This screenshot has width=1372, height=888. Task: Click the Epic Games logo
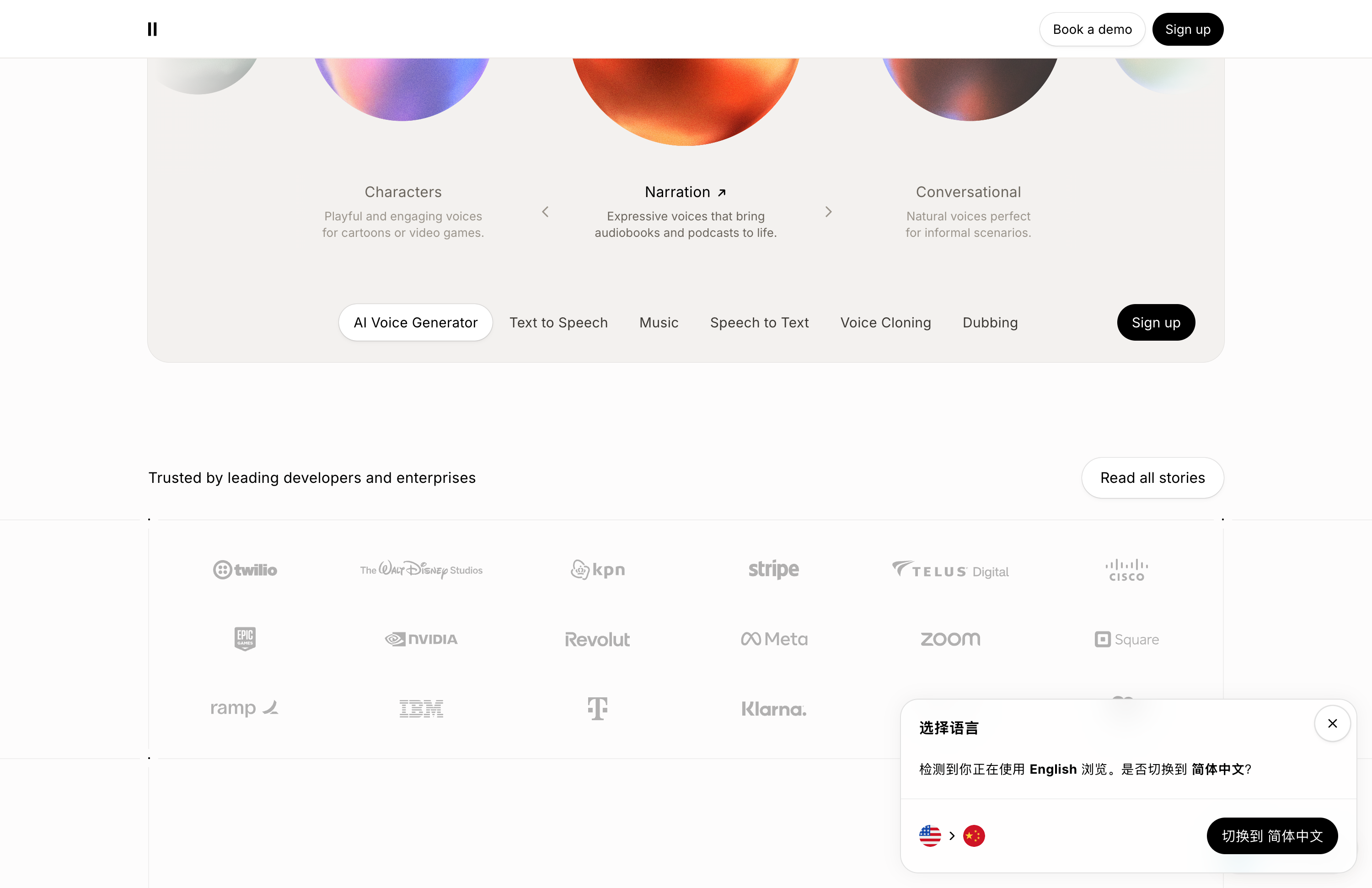[x=245, y=638]
